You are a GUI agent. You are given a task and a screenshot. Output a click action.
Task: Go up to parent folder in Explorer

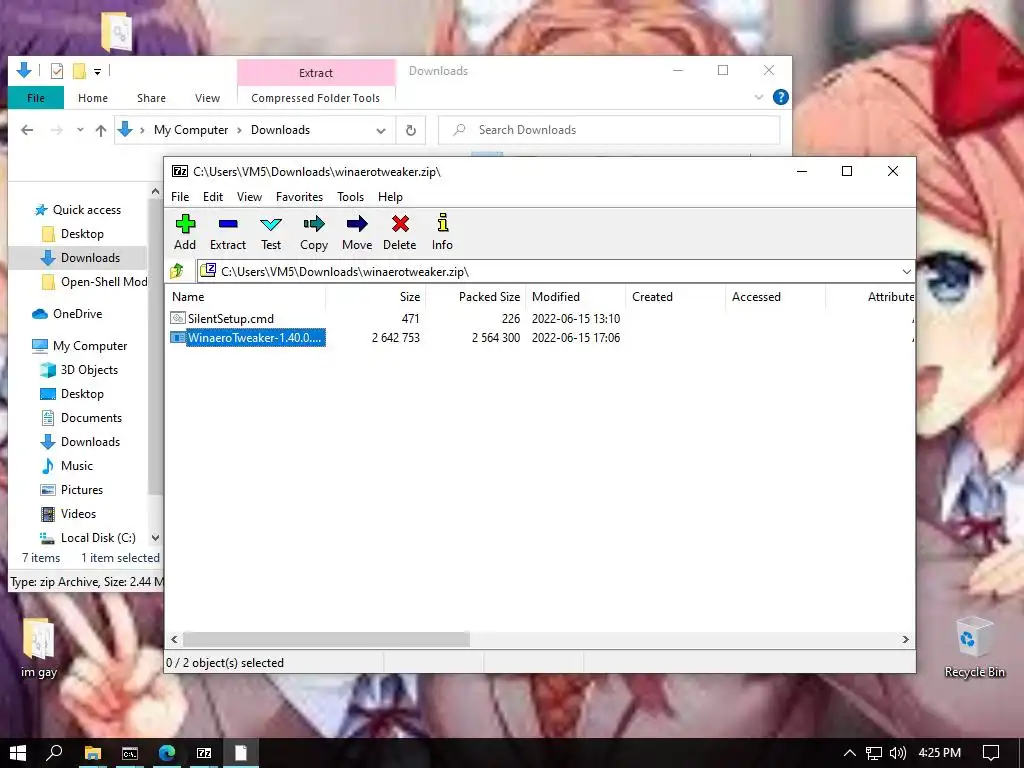(101, 130)
